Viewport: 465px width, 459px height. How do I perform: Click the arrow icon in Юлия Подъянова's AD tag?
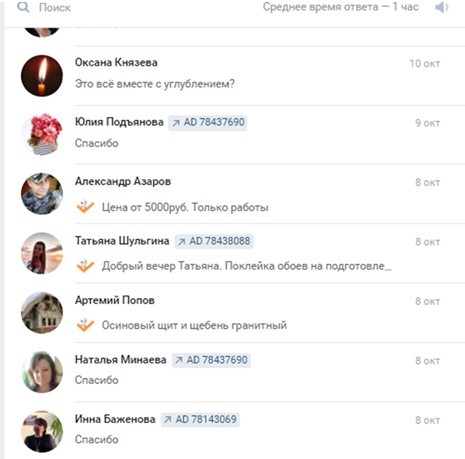[x=176, y=123]
